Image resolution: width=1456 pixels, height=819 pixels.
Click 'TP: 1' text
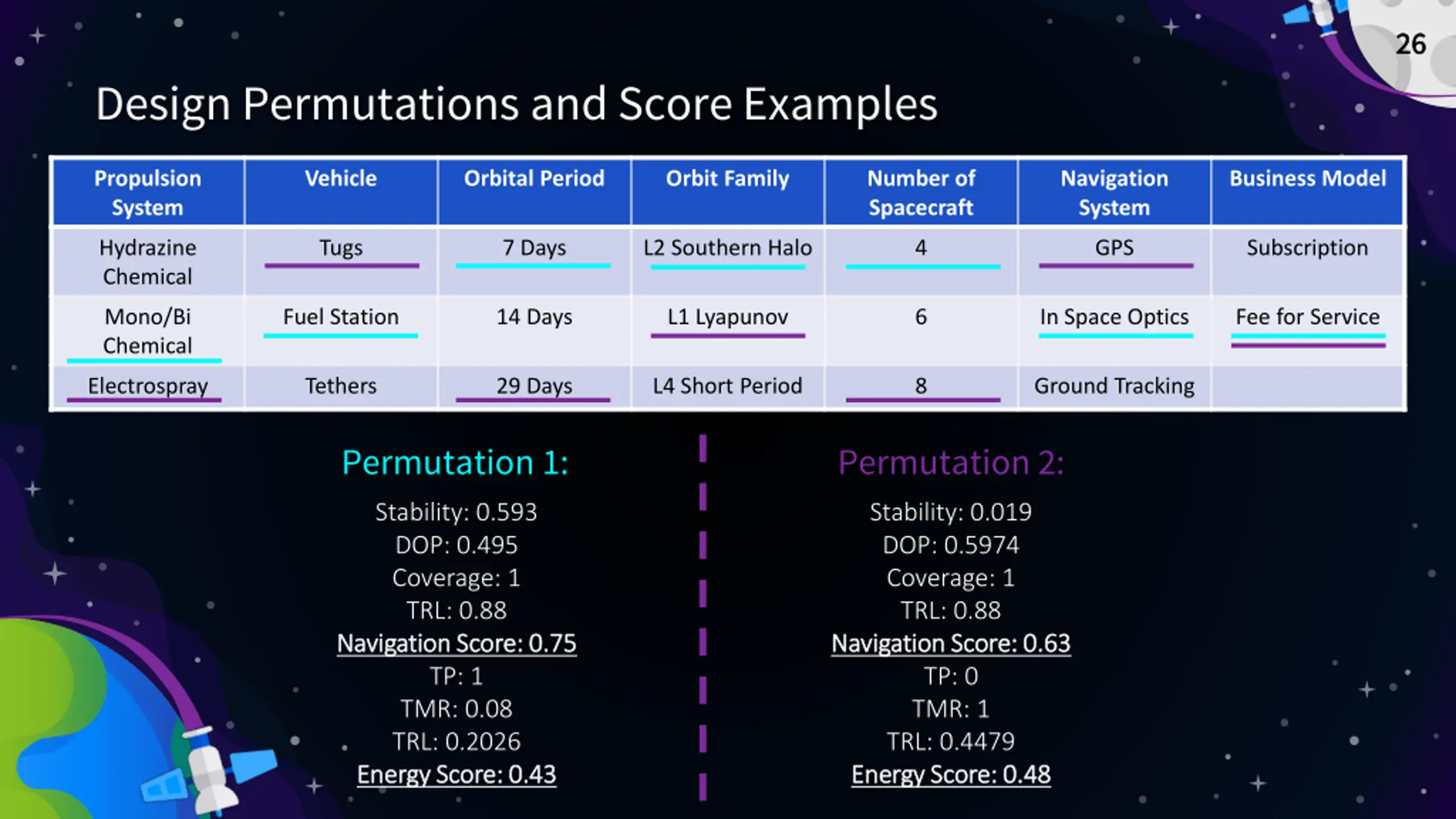pyautogui.click(x=456, y=676)
